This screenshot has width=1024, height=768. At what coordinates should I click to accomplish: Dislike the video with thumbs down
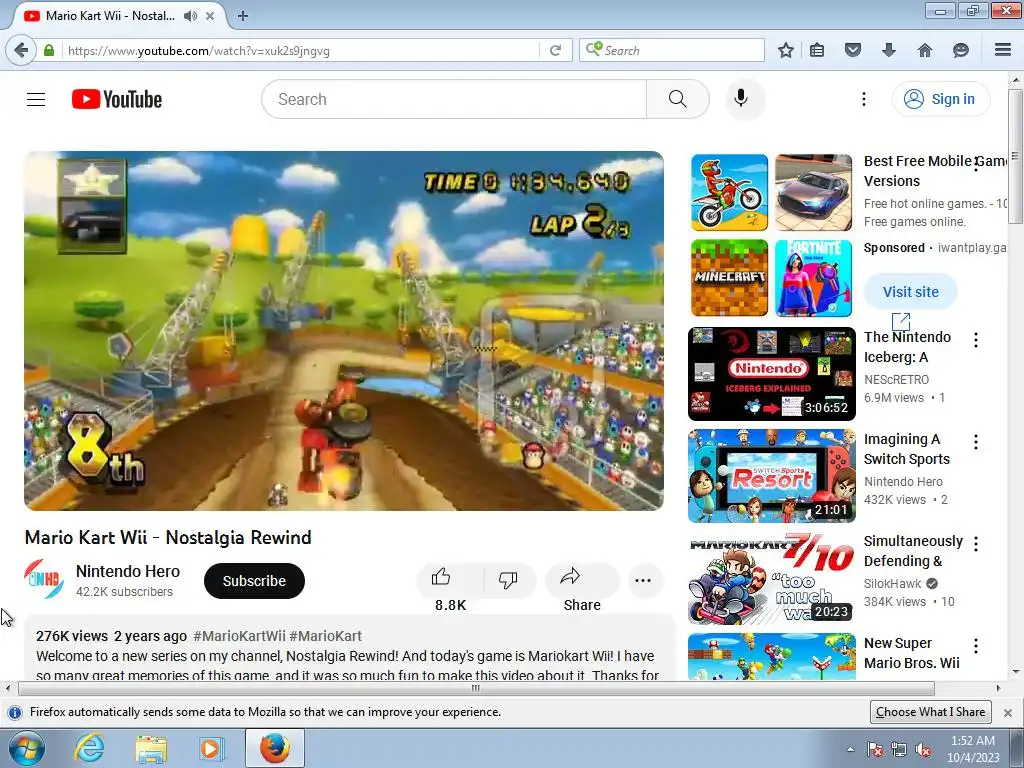508,579
